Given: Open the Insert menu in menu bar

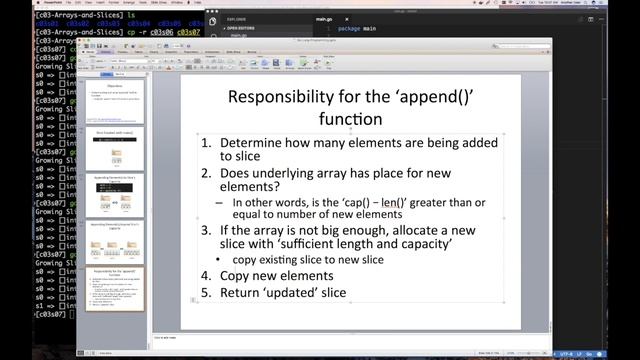Looking at the screenshot, I should (99, 2).
